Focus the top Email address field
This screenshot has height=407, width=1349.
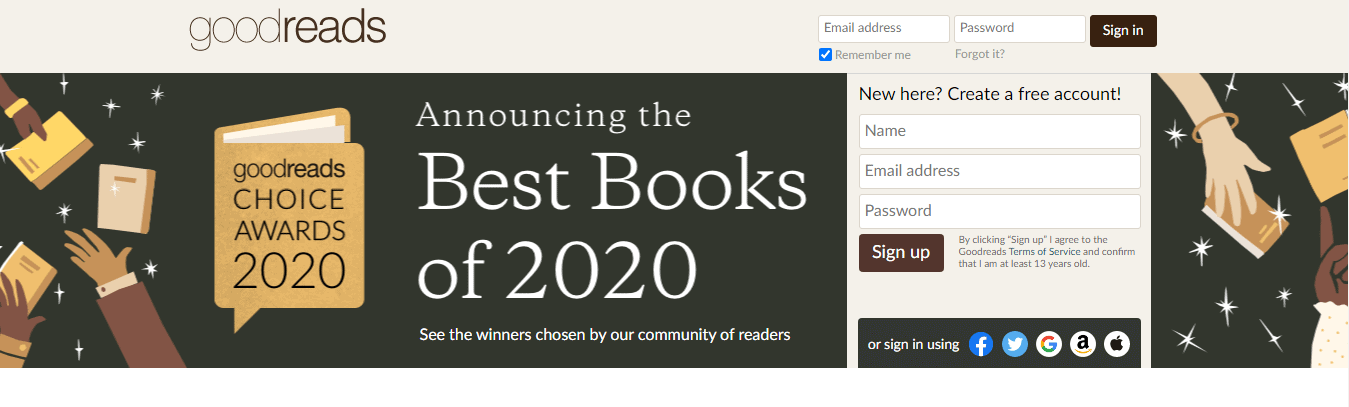pos(884,29)
